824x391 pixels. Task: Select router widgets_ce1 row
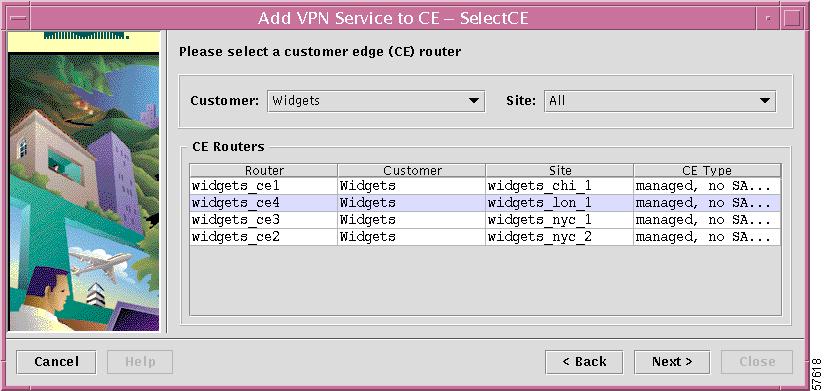coord(485,186)
